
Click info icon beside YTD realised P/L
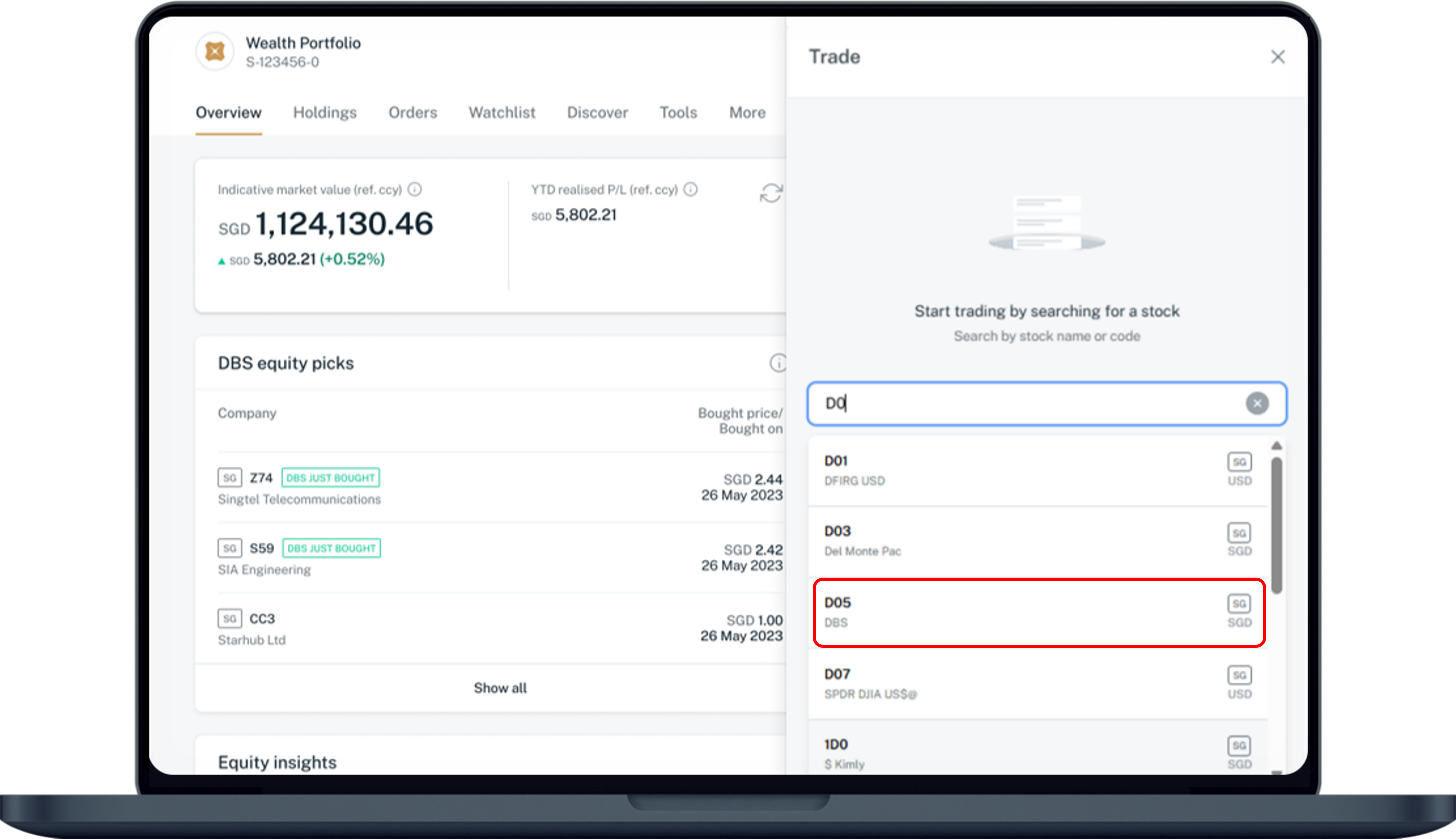click(691, 189)
